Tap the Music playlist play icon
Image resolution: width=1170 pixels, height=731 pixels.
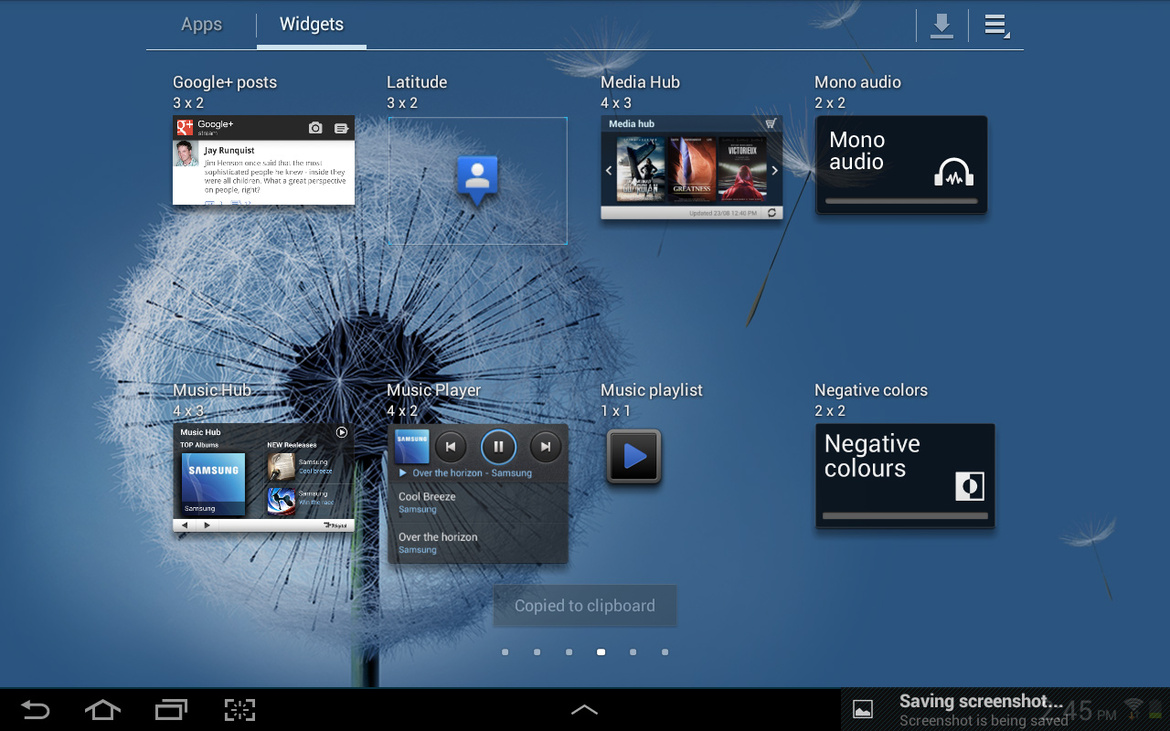(634, 456)
